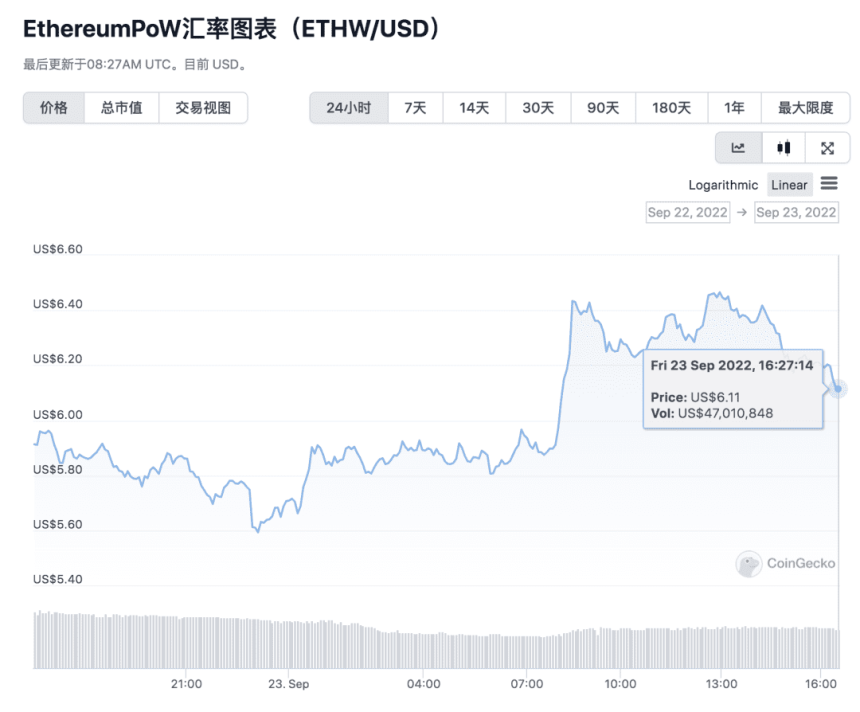Select the 价格 tab
The height and width of the screenshot is (712, 860).
click(x=54, y=108)
